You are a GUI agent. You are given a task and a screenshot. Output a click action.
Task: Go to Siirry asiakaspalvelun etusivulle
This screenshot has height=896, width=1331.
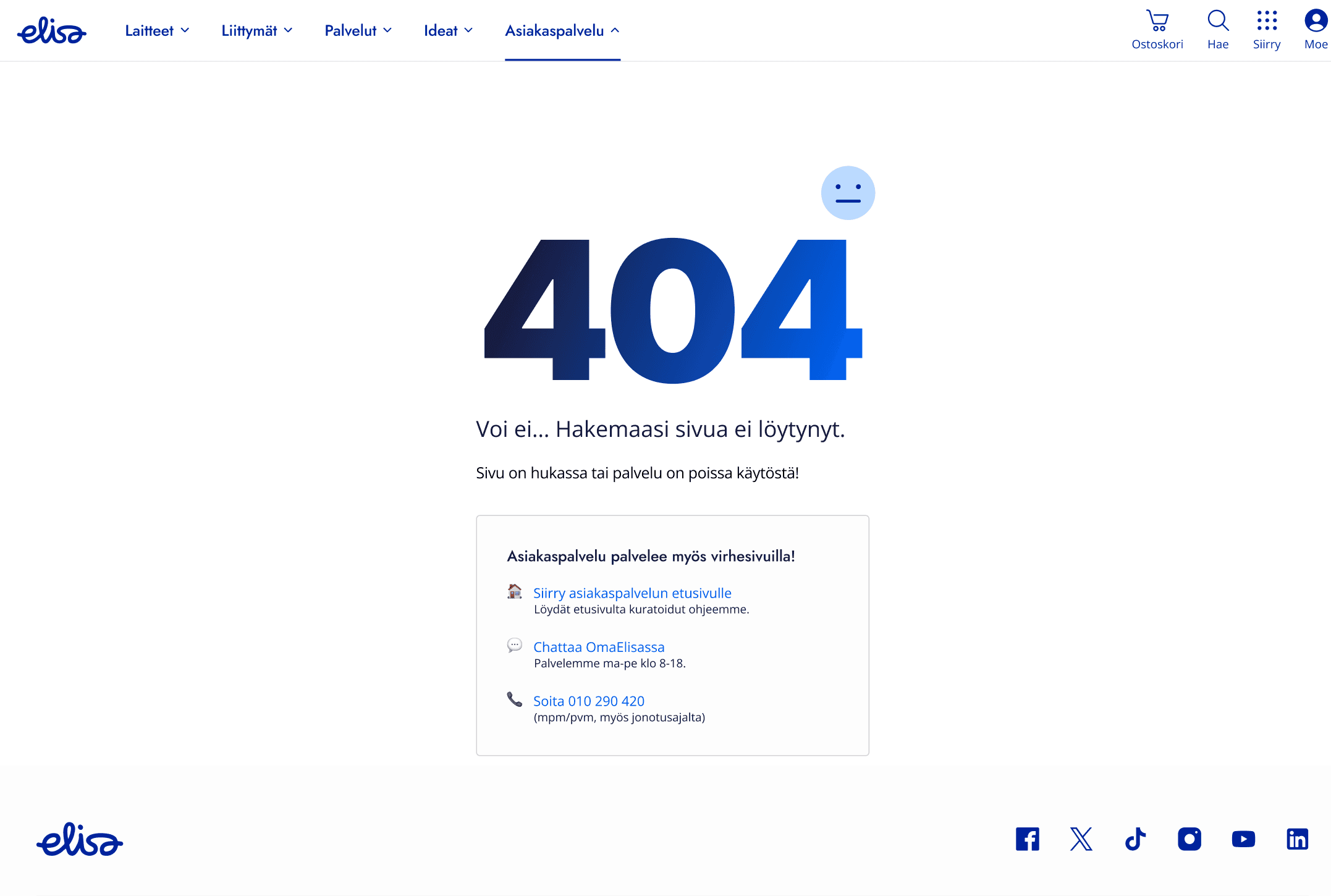632,593
